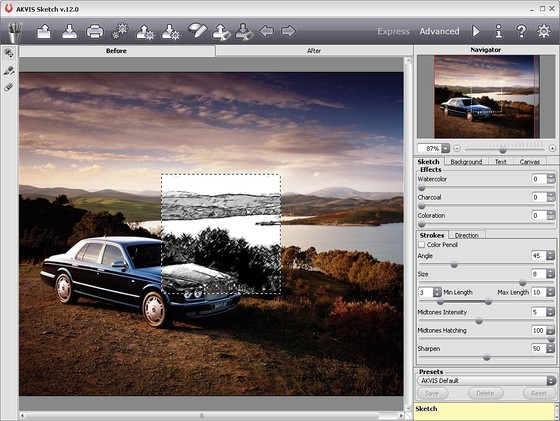This screenshot has height=421, width=560.
Task: Save presets via download-with-gear icon
Action: tap(170, 31)
